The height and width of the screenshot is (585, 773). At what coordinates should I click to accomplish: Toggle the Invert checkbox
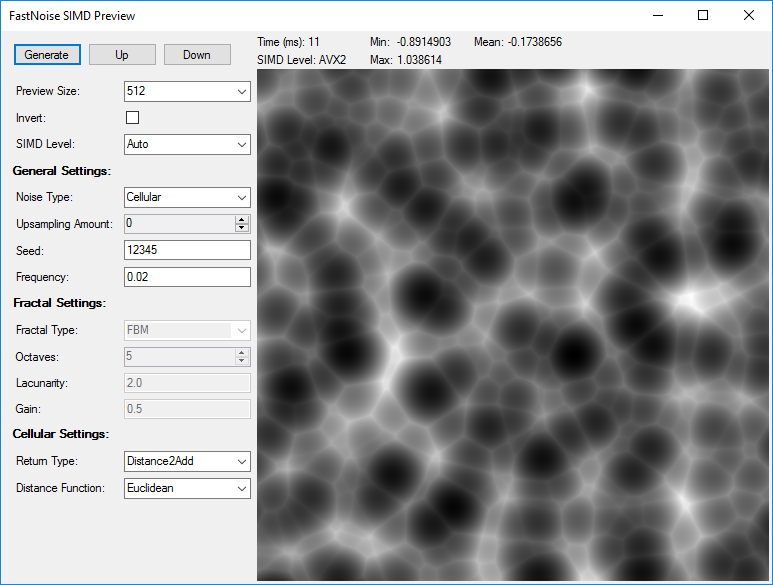tap(132, 117)
